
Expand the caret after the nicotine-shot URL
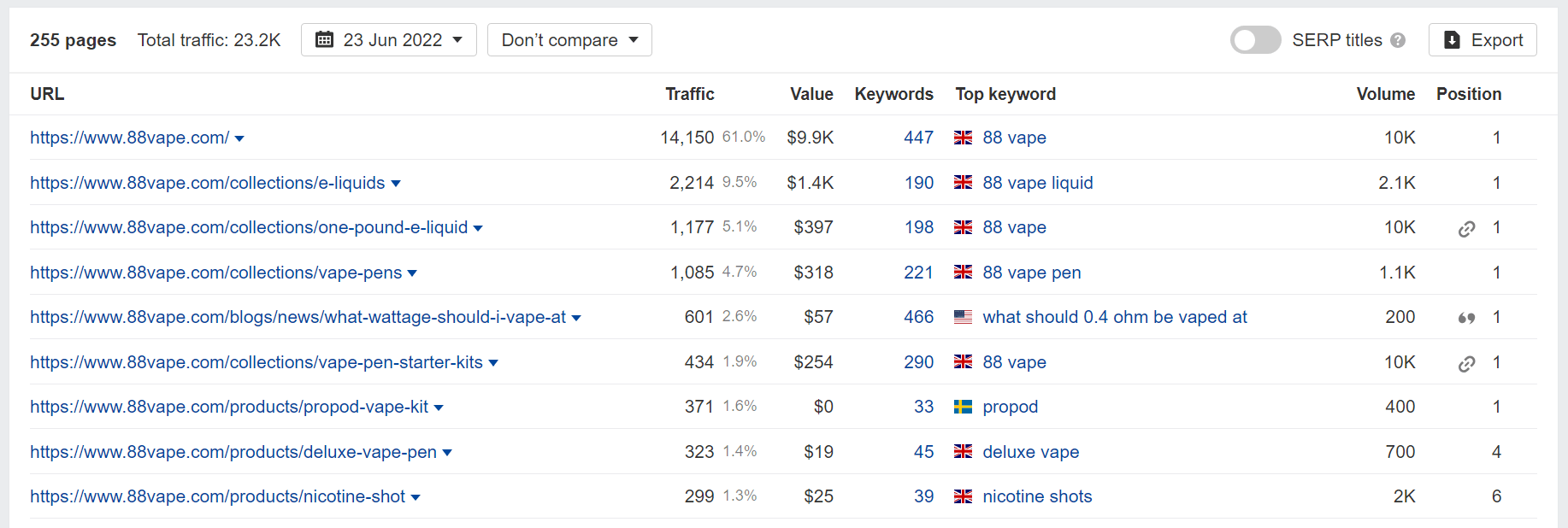(416, 497)
